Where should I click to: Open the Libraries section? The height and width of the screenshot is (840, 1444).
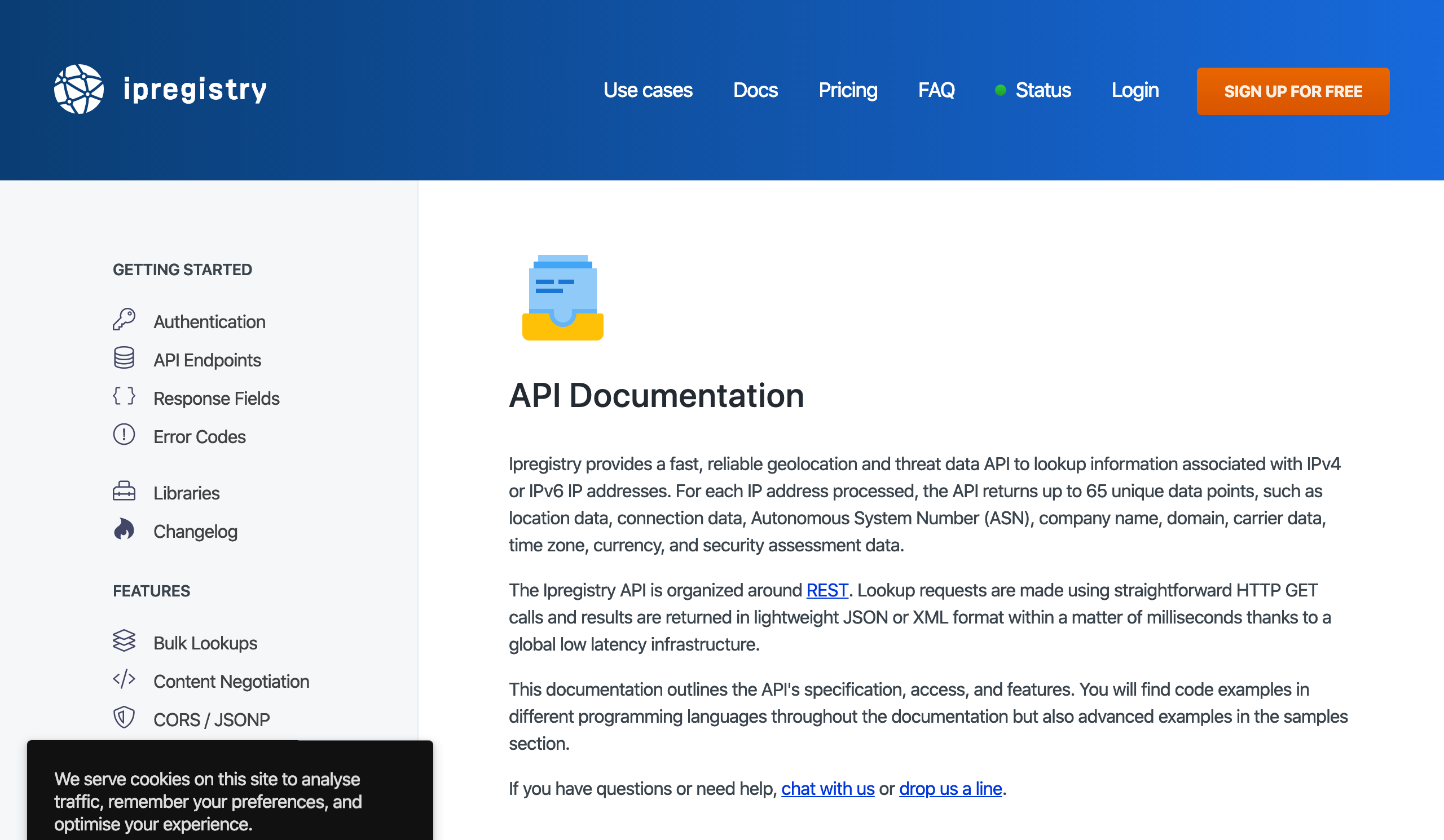[x=186, y=493]
